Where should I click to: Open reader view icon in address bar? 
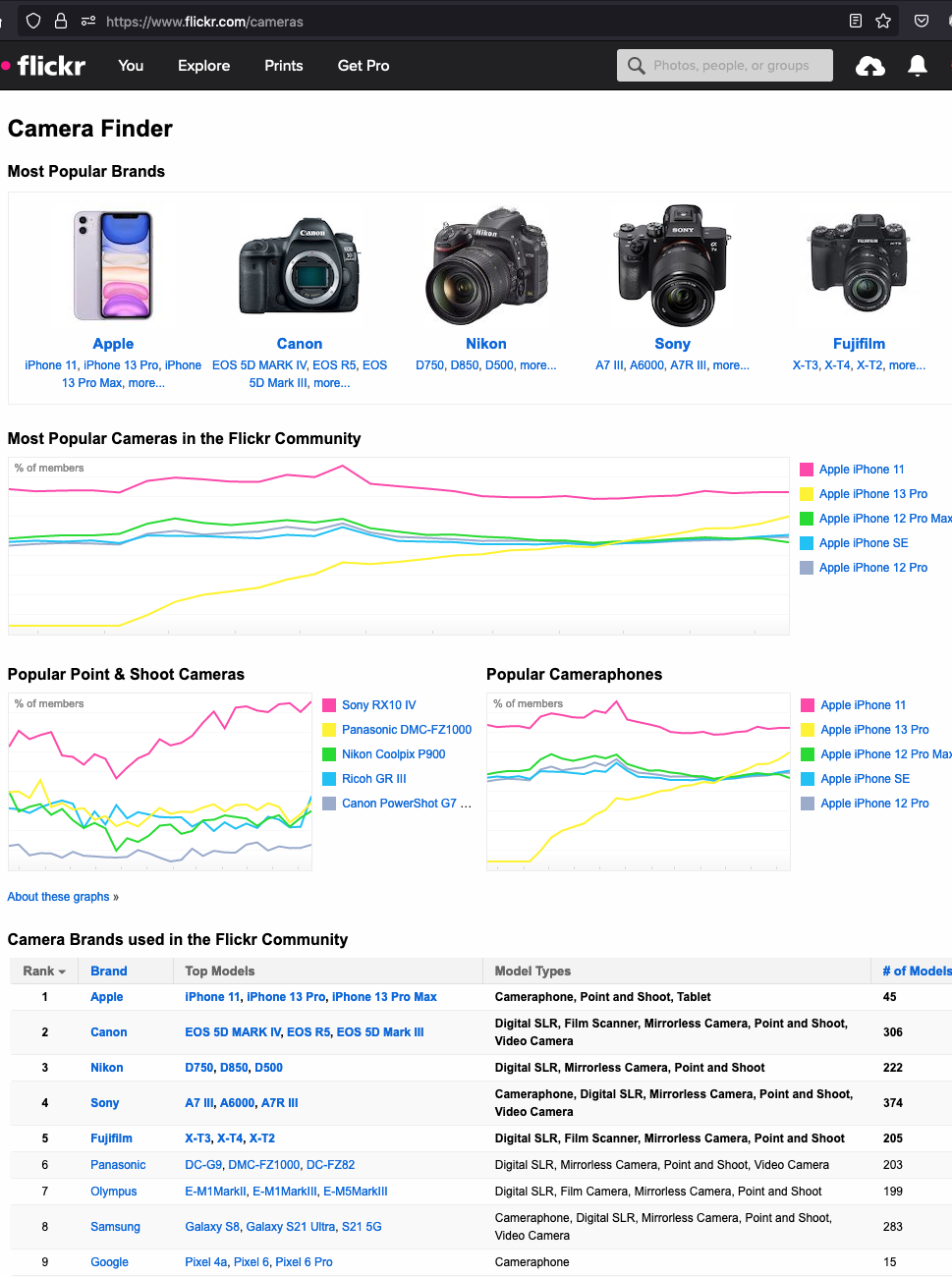coord(856,21)
